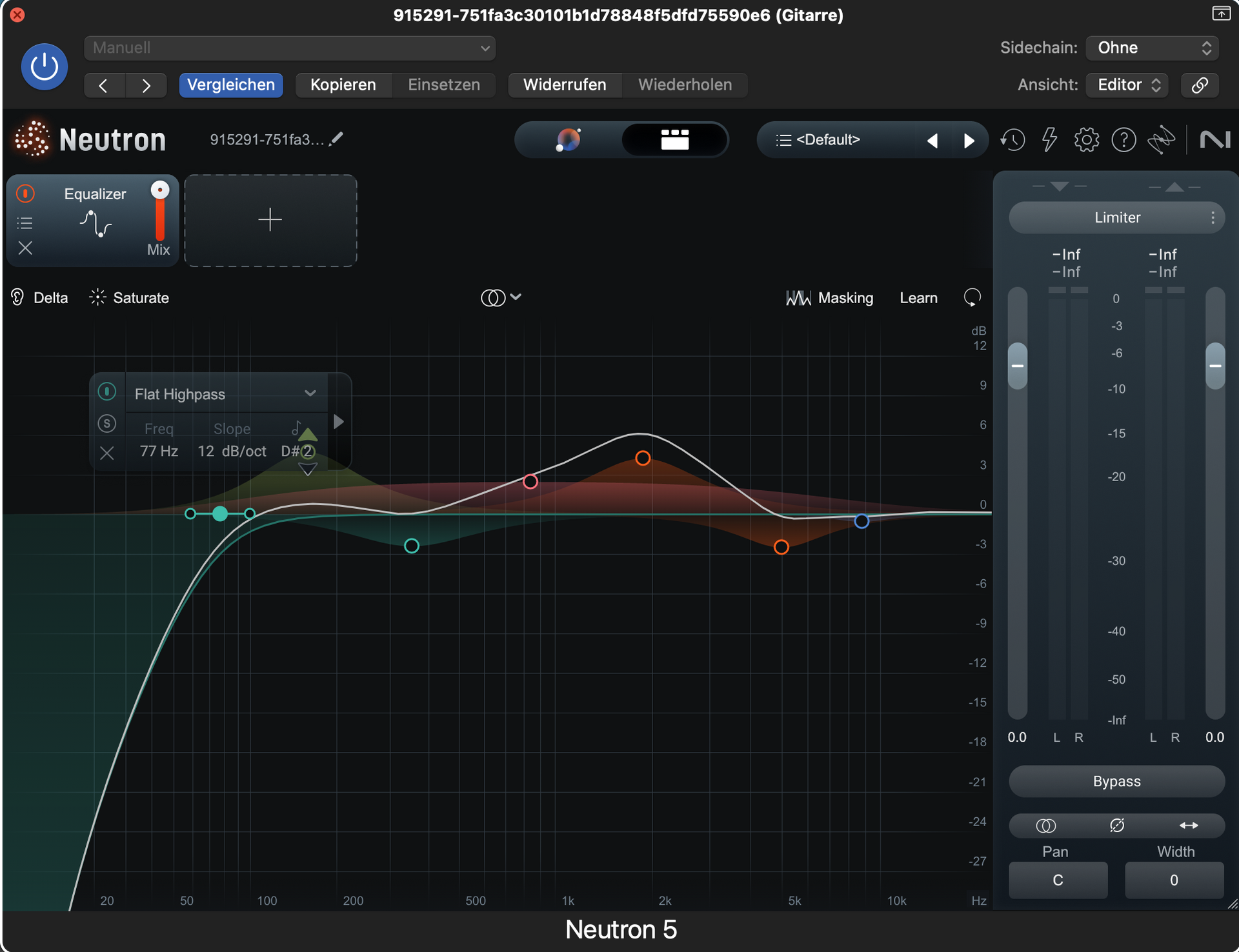Open the help question mark icon
The width and height of the screenshot is (1239, 952).
point(1123,140)
